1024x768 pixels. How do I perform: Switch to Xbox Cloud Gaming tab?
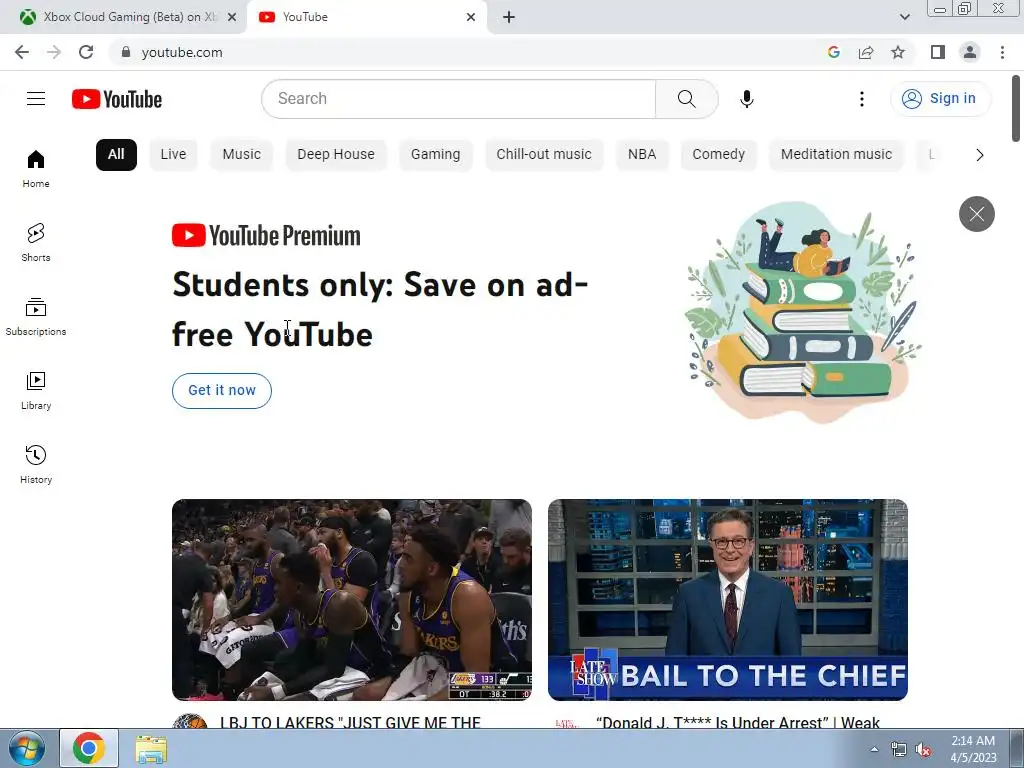tap(128, 17)
